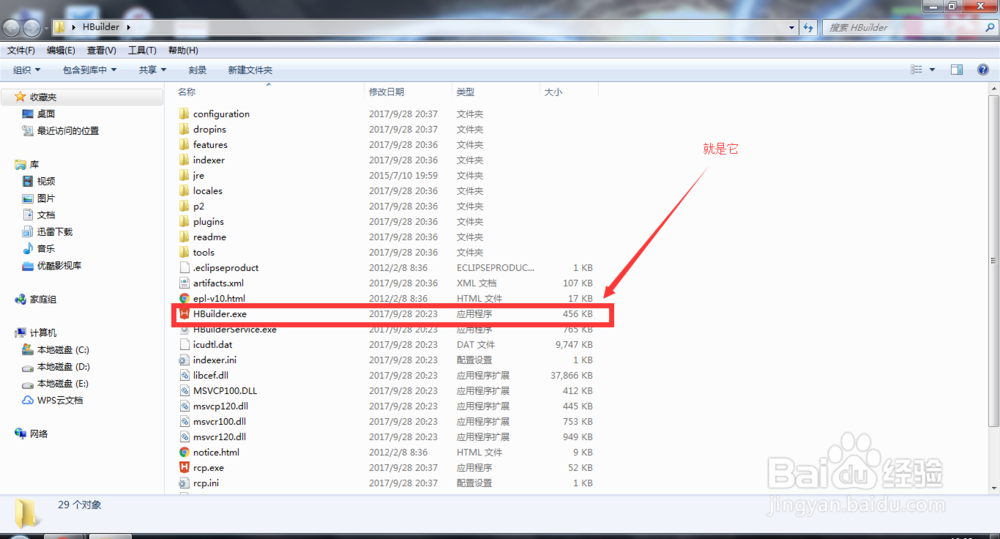Select the libcef.dll file icon

pos(184,375)
